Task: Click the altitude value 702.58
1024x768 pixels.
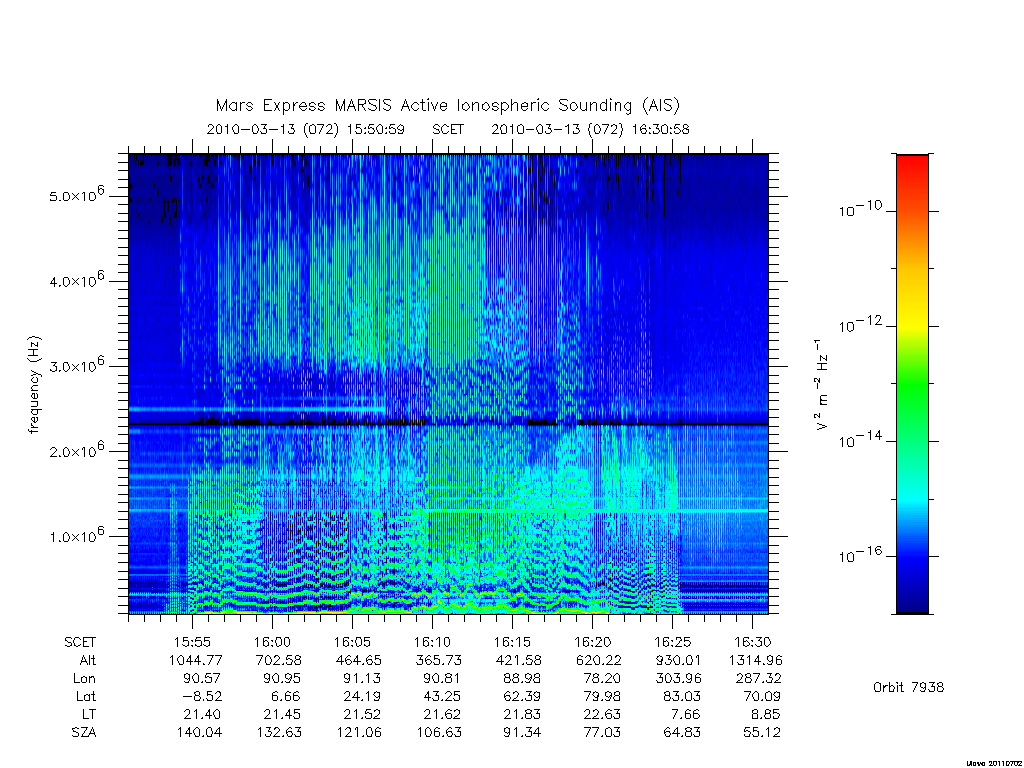Action: point(279,660)
